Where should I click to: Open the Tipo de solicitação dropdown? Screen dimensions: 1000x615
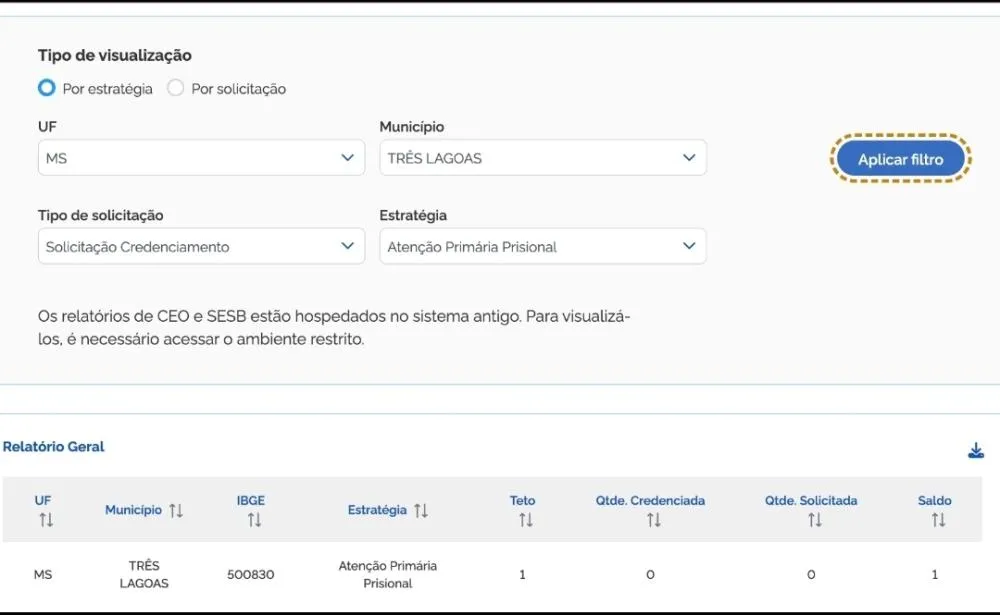[201, 247]
